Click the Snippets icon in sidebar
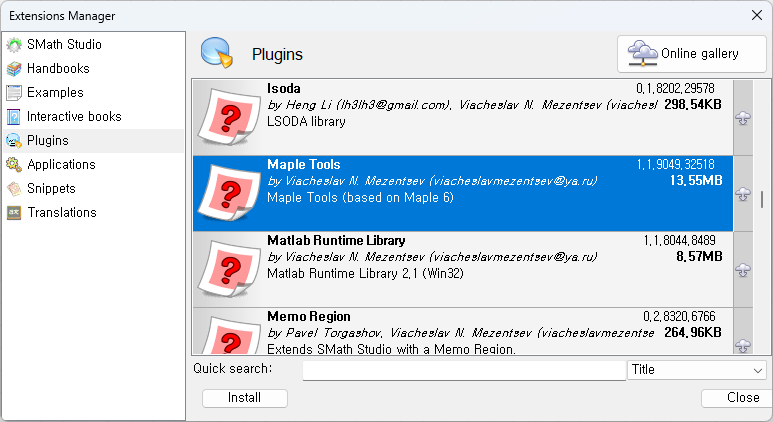The image size is (773, 422). (14, 189)
